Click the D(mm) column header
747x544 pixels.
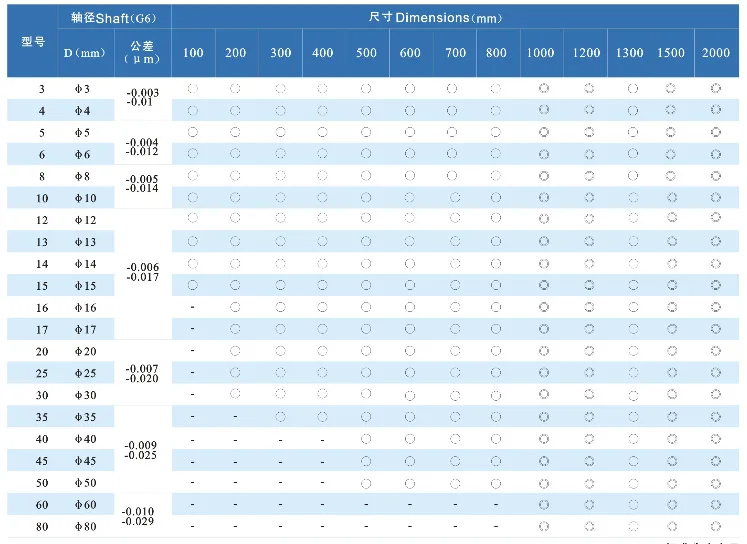coord(85,53)
